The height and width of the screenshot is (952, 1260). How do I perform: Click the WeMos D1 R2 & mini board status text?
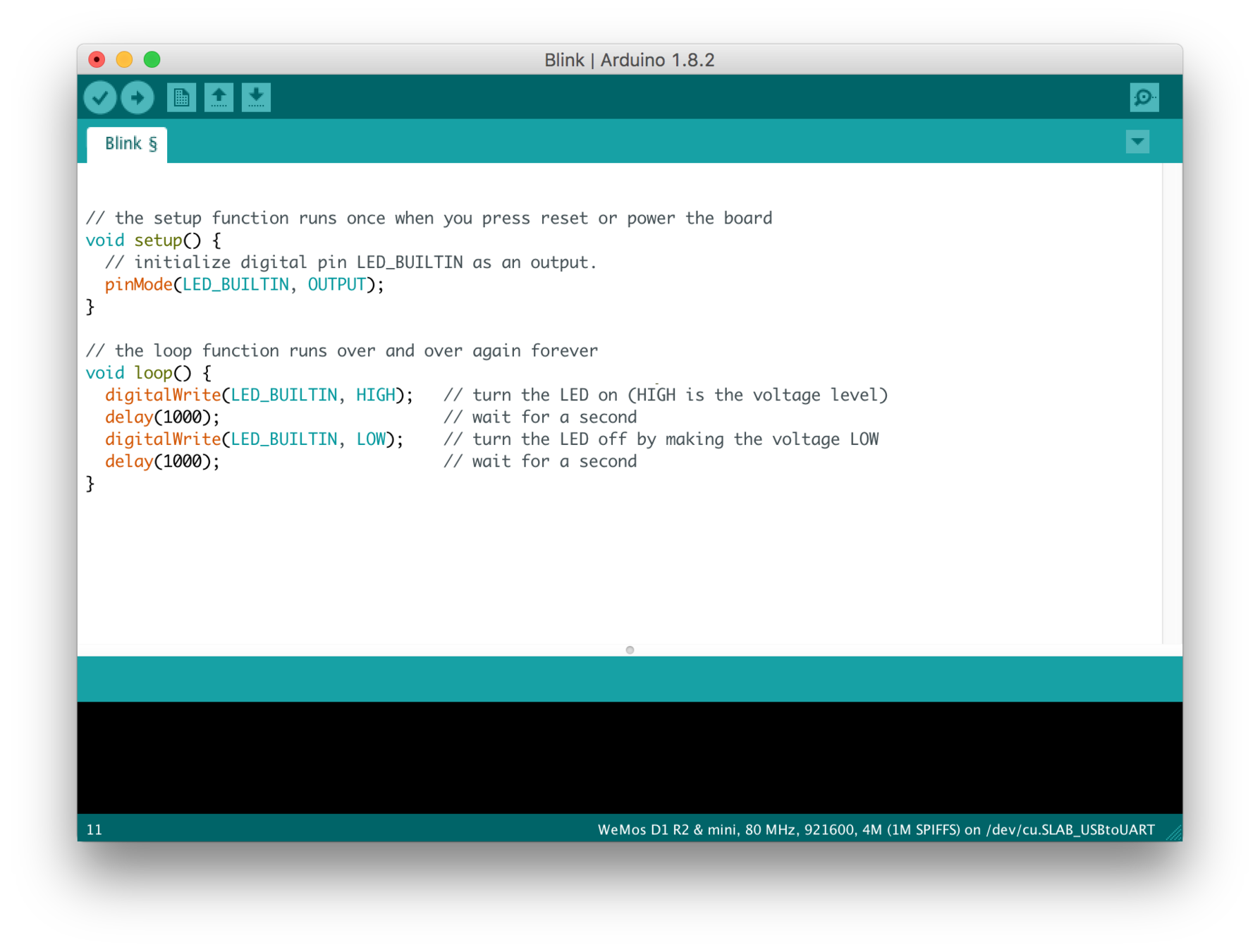pyautogui.click(x=876, y=830)
